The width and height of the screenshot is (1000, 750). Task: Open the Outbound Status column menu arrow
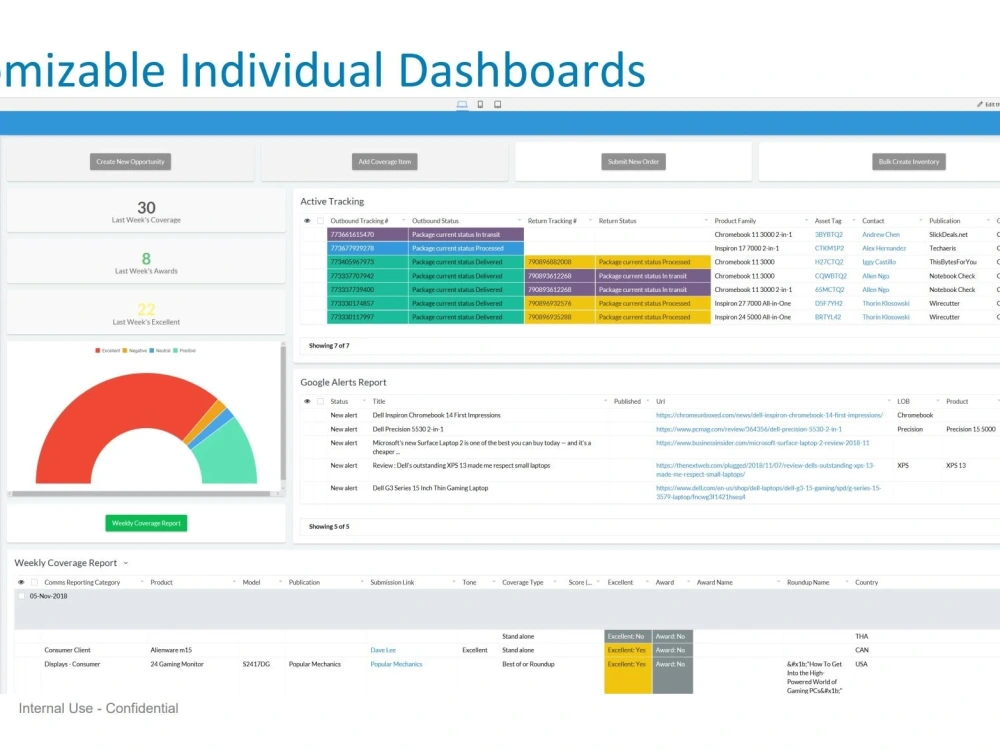519,221
